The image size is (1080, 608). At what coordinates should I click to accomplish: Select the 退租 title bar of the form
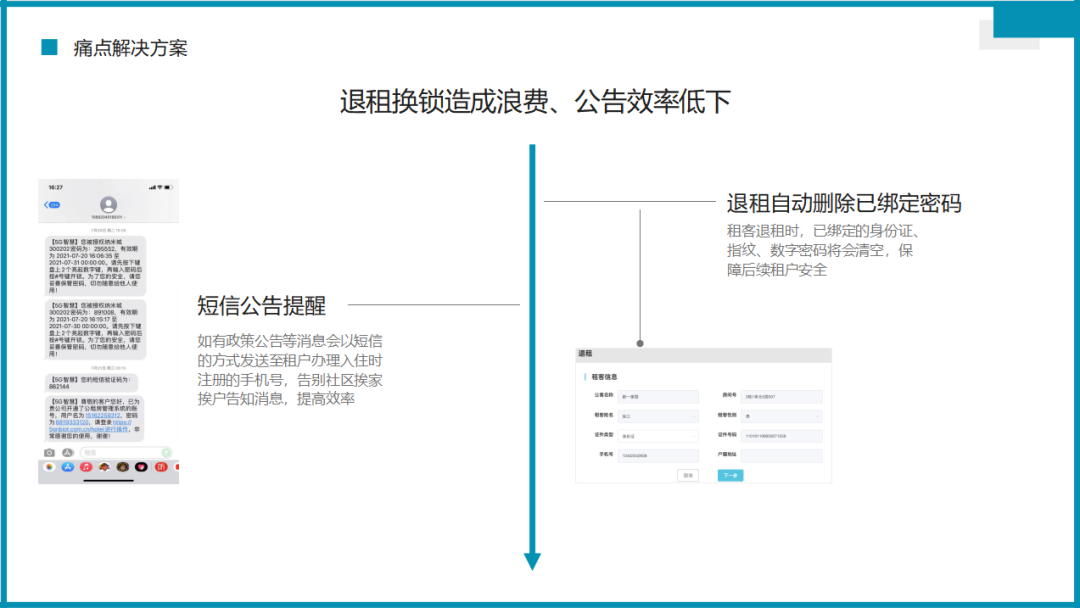585,353
